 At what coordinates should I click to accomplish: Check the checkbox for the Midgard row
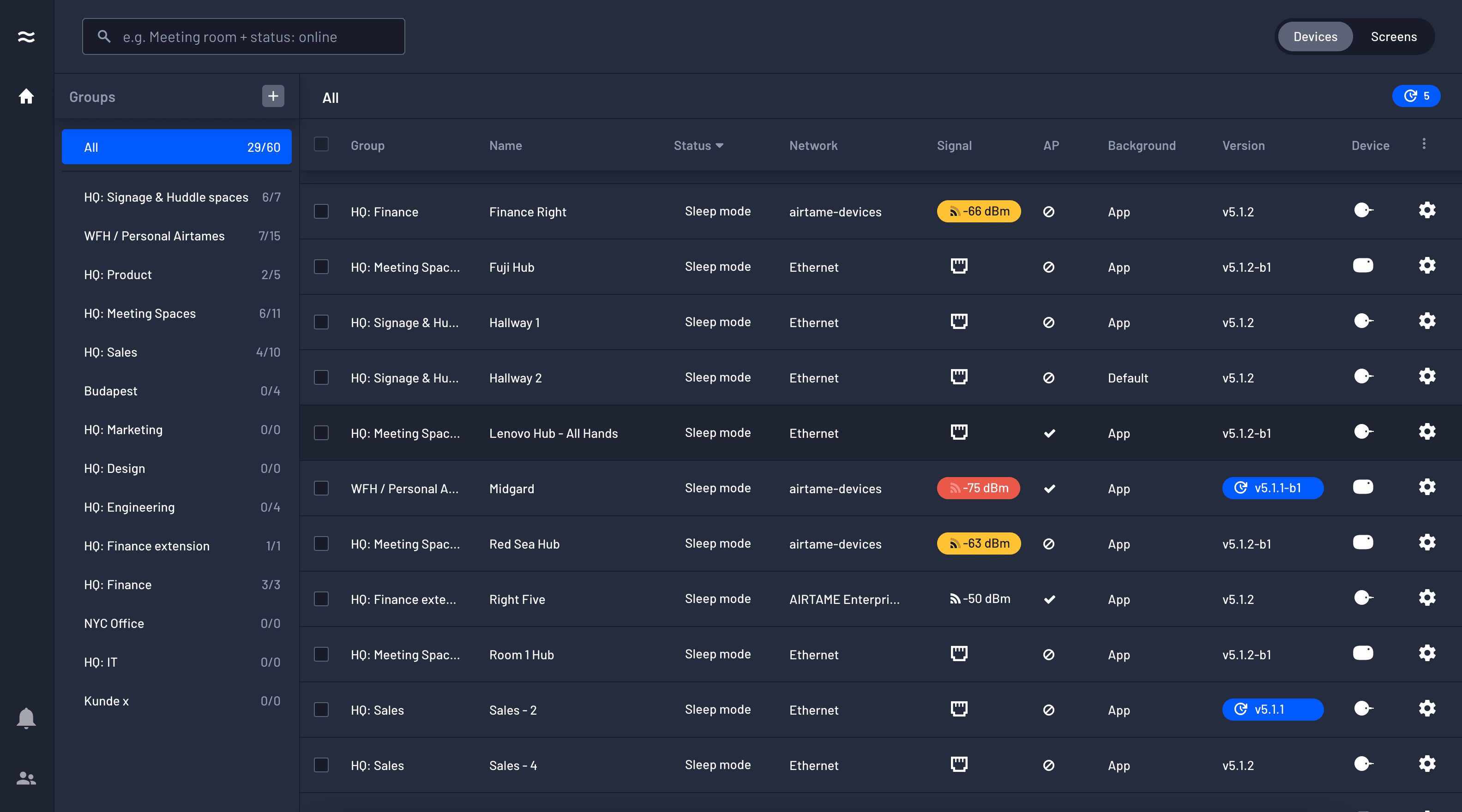click(321, 488)
